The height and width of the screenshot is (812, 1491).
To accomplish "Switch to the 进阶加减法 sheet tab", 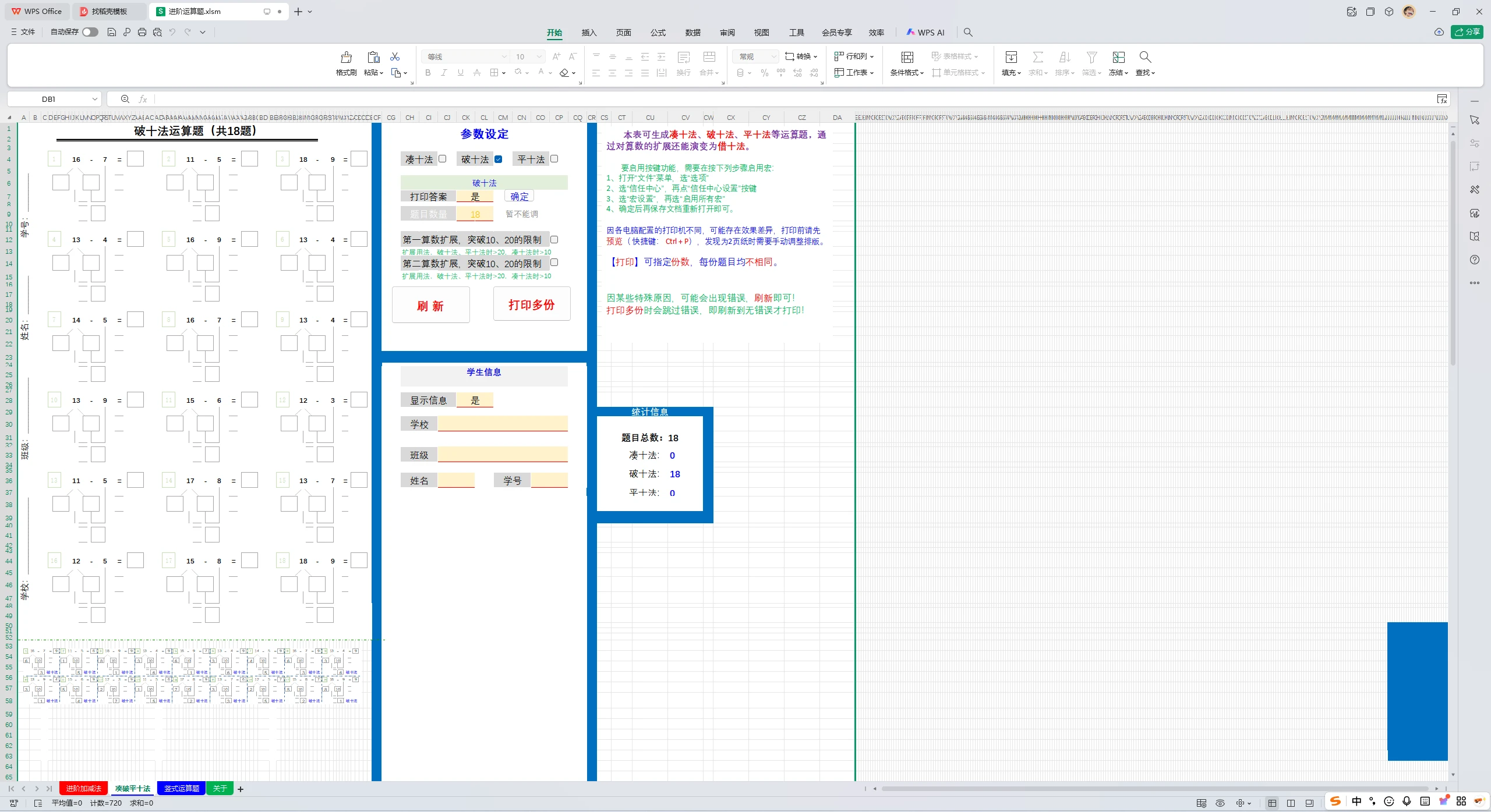I will [84, 789].
